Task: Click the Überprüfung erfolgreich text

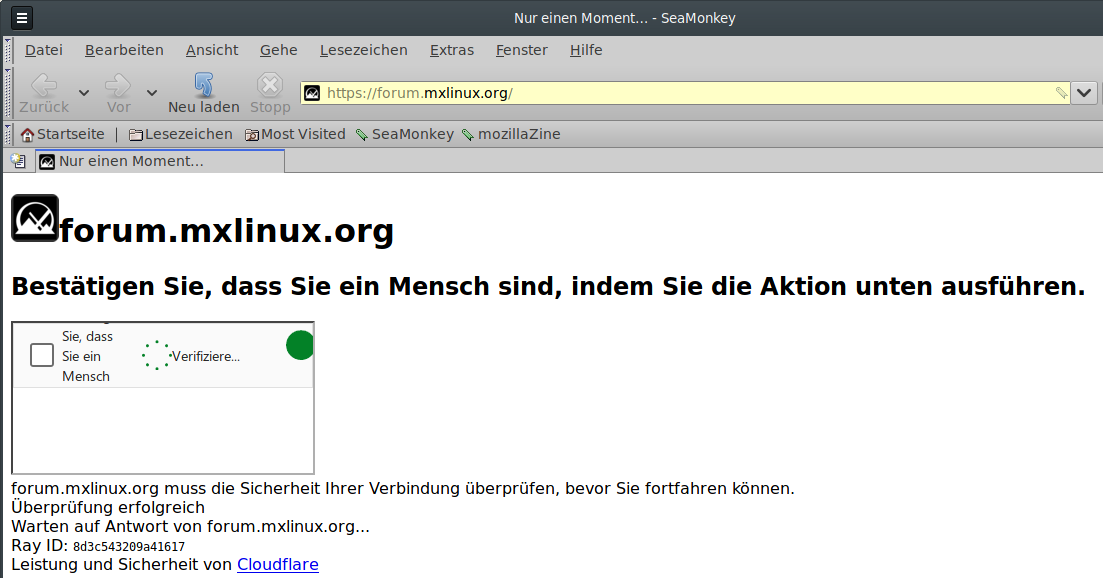Action: pos(108,507)
